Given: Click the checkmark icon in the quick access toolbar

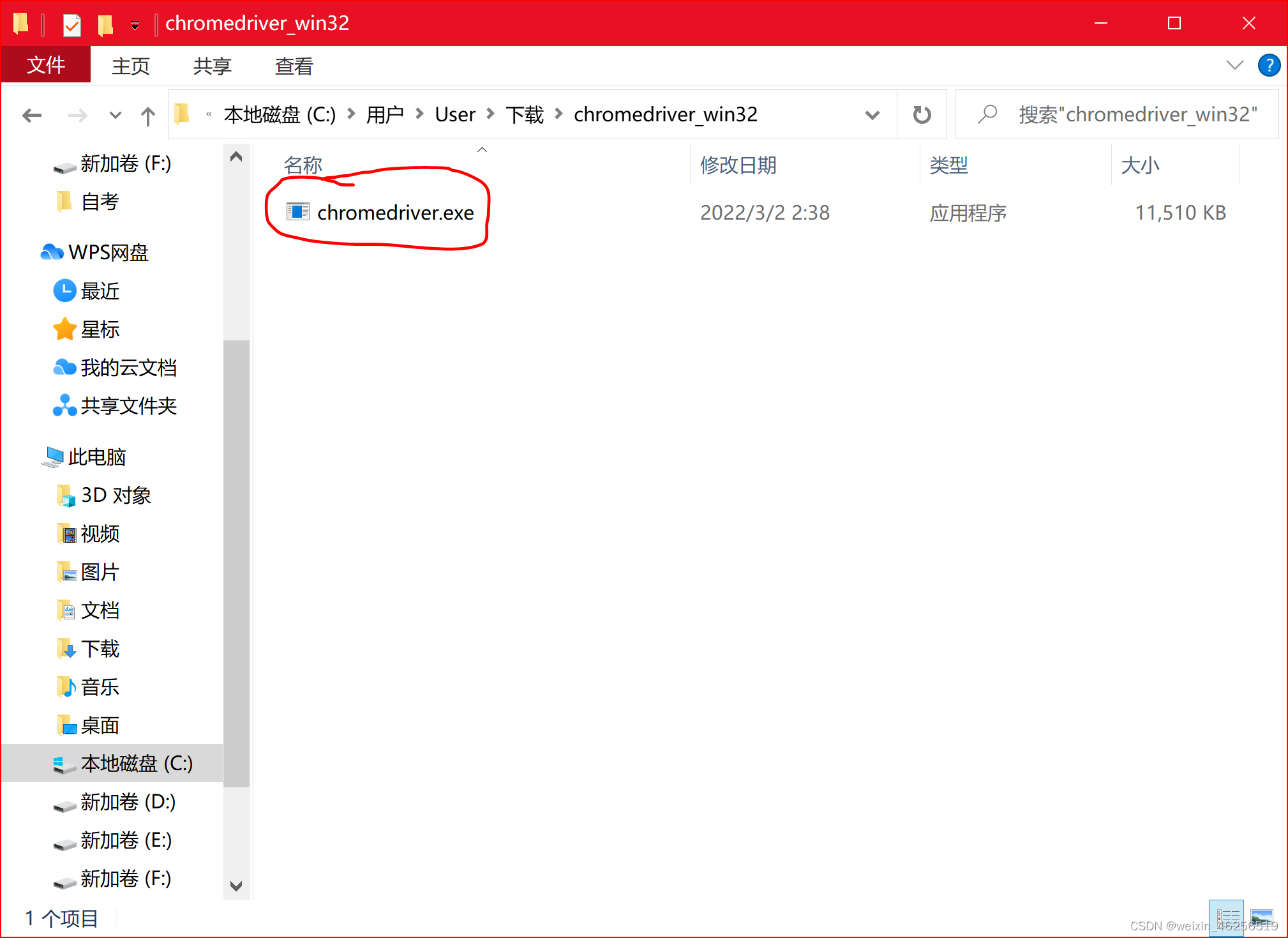Looking at the screenshot, I should coord(71,24).
